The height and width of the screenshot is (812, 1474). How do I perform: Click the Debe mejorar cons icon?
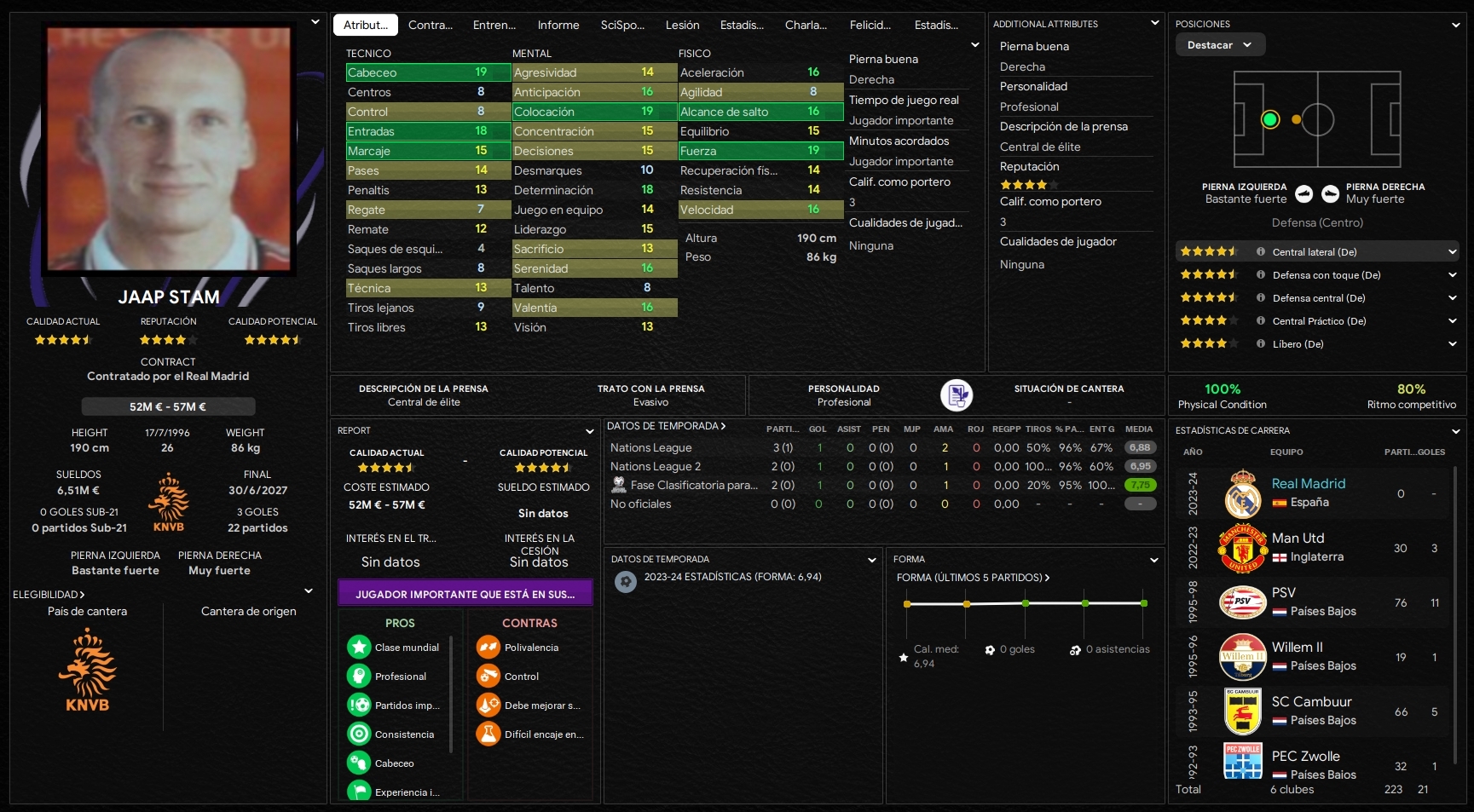[488, 705]
